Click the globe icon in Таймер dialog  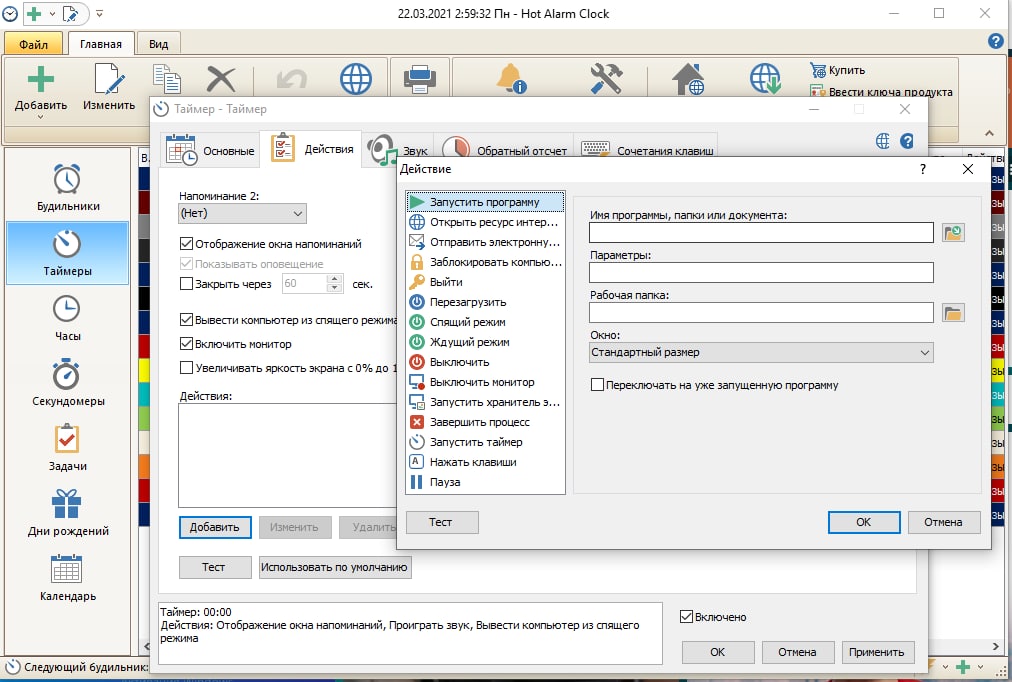(883, 141)
